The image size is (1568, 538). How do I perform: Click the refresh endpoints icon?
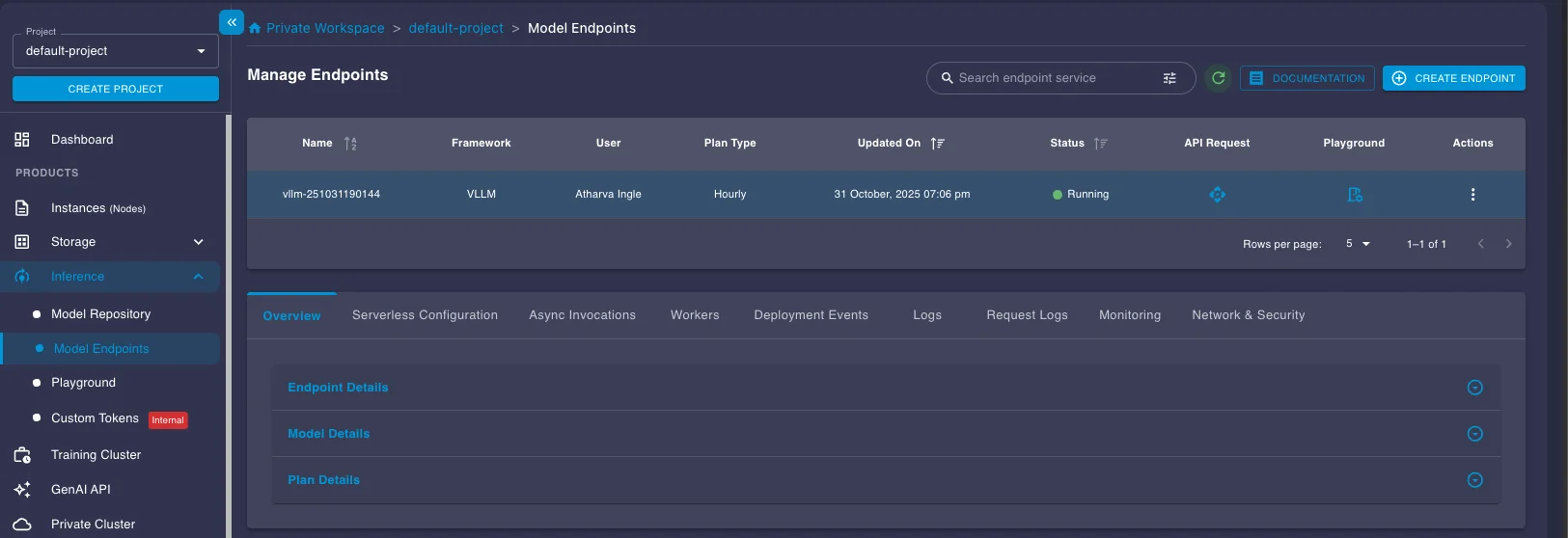pos(1219,78)
